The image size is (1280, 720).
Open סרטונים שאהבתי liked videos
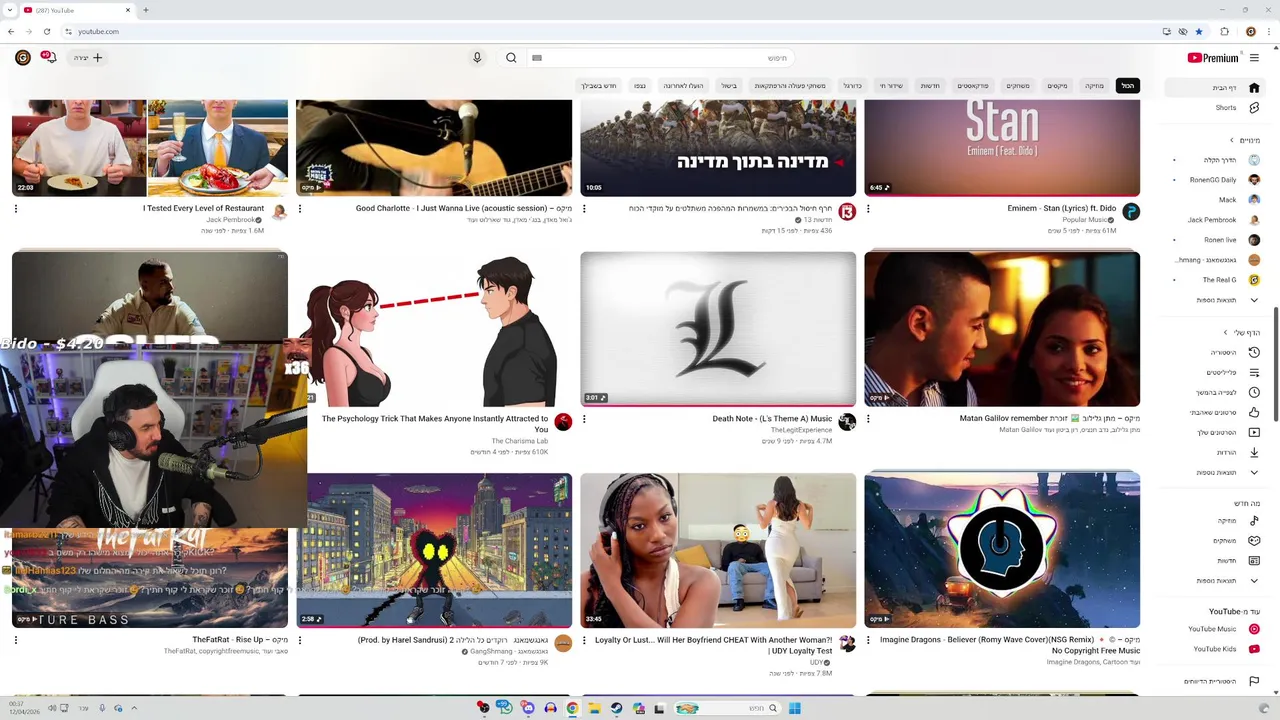click(1215, 412)
